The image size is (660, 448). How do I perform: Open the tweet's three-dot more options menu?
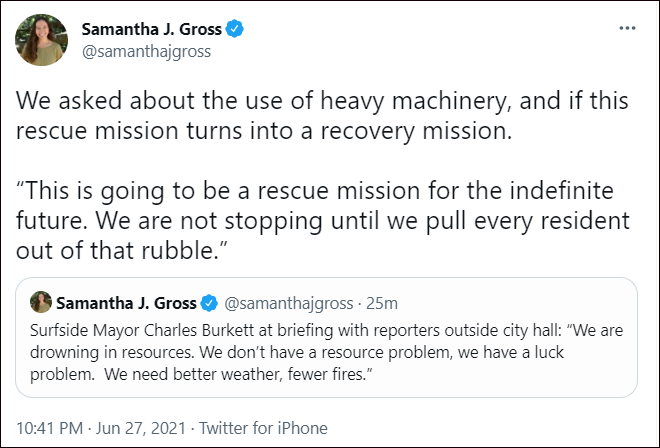pyautogui.click(x=626, y=29)
